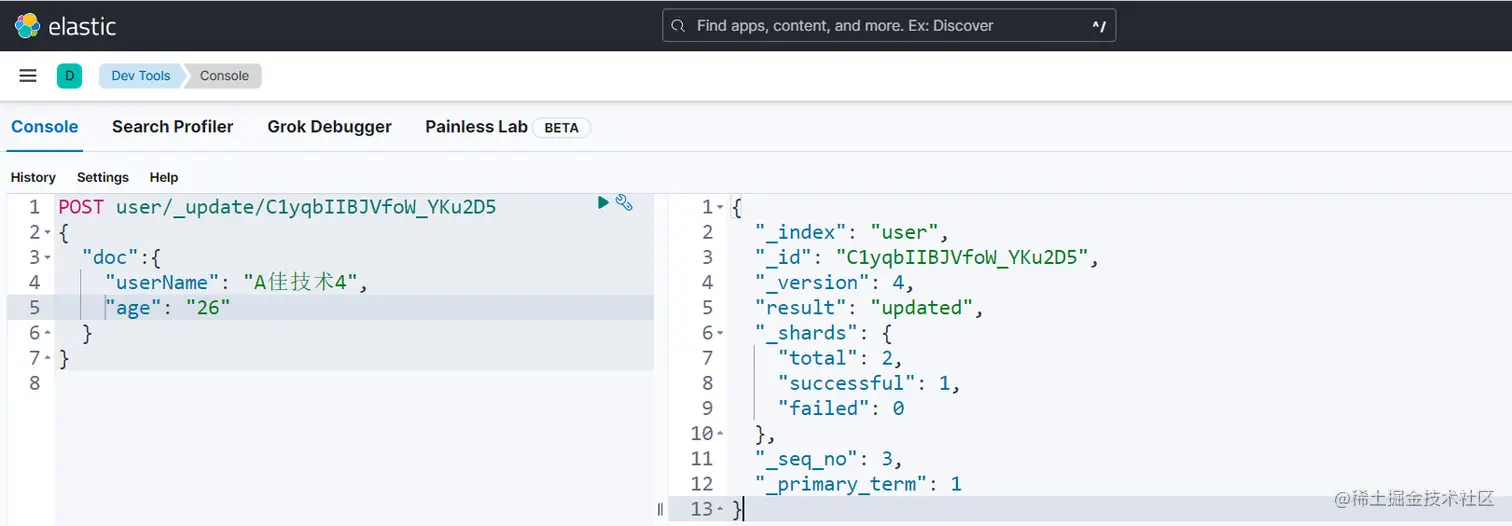Click the Help button
The height and width of the screenshot is (526, 1512).
[x=164, y=177]
